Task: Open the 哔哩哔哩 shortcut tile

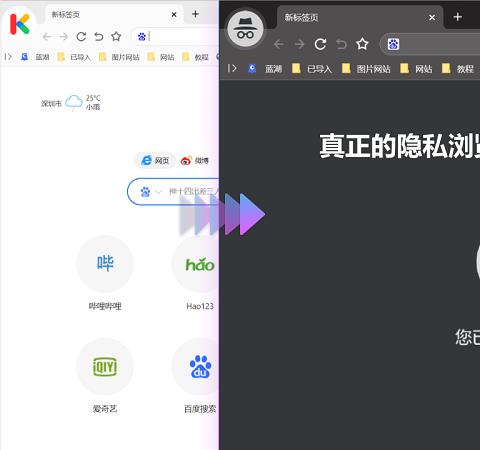Action: tap(105, 264)
